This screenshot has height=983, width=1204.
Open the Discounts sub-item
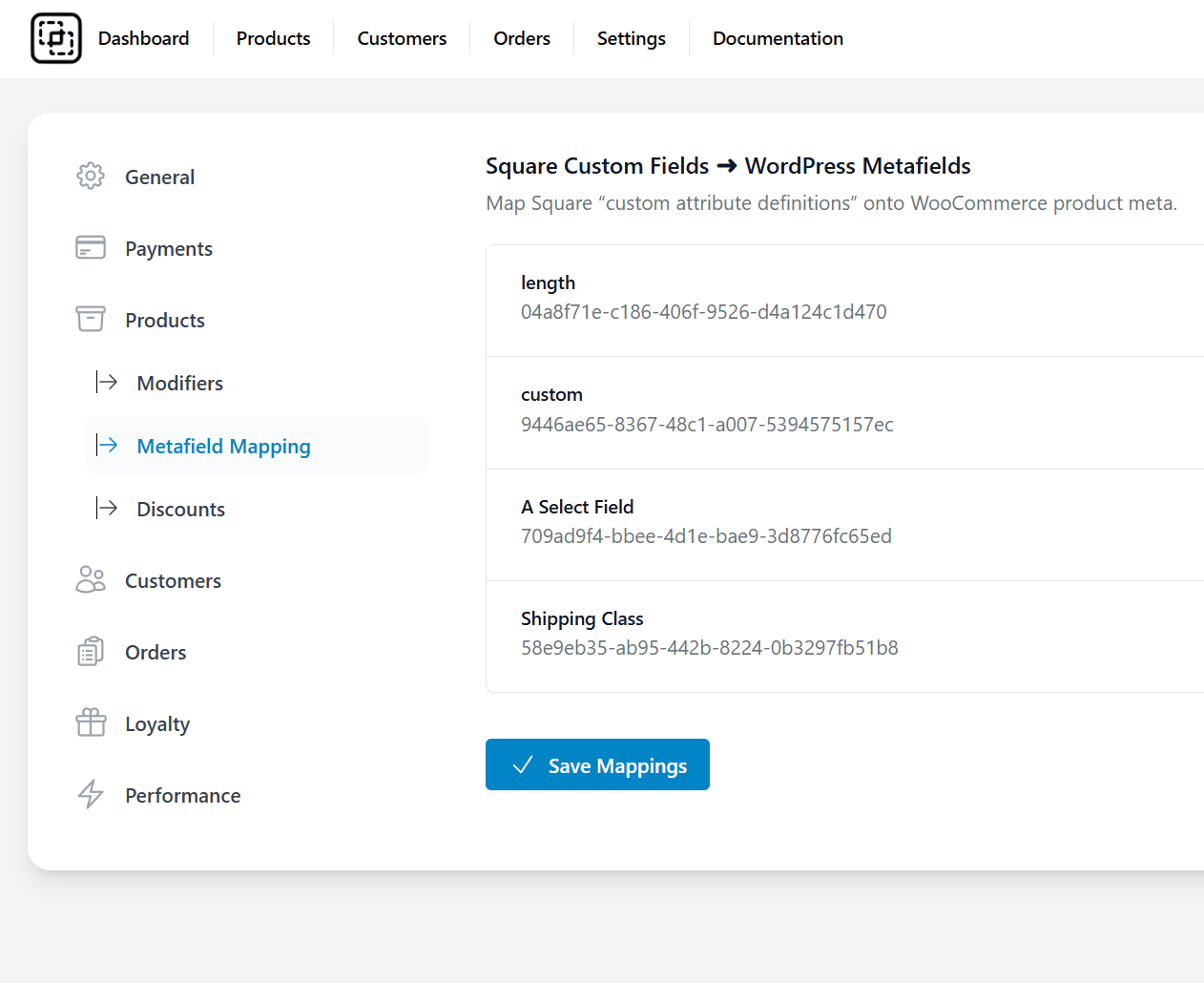tap(181, 509)
